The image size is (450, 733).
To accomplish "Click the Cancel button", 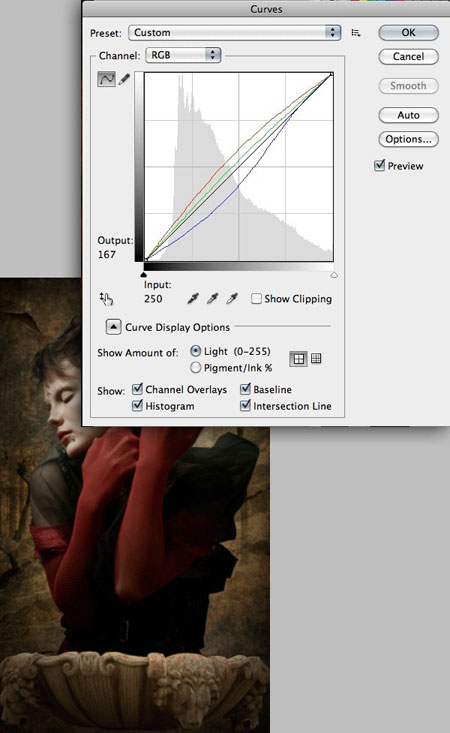I will [408, 57].
